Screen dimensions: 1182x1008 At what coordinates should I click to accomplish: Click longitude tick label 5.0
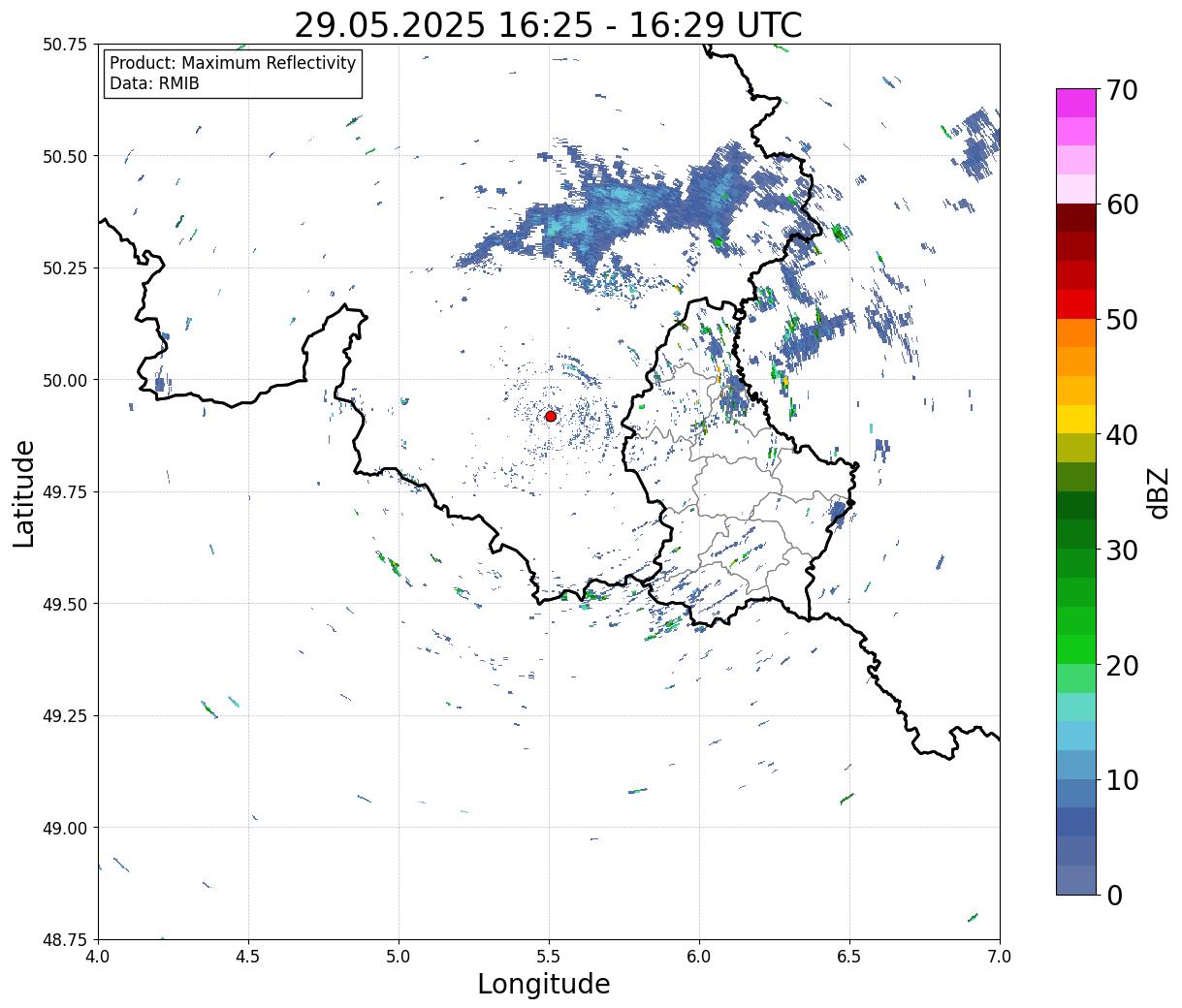(x=399, y=957)
